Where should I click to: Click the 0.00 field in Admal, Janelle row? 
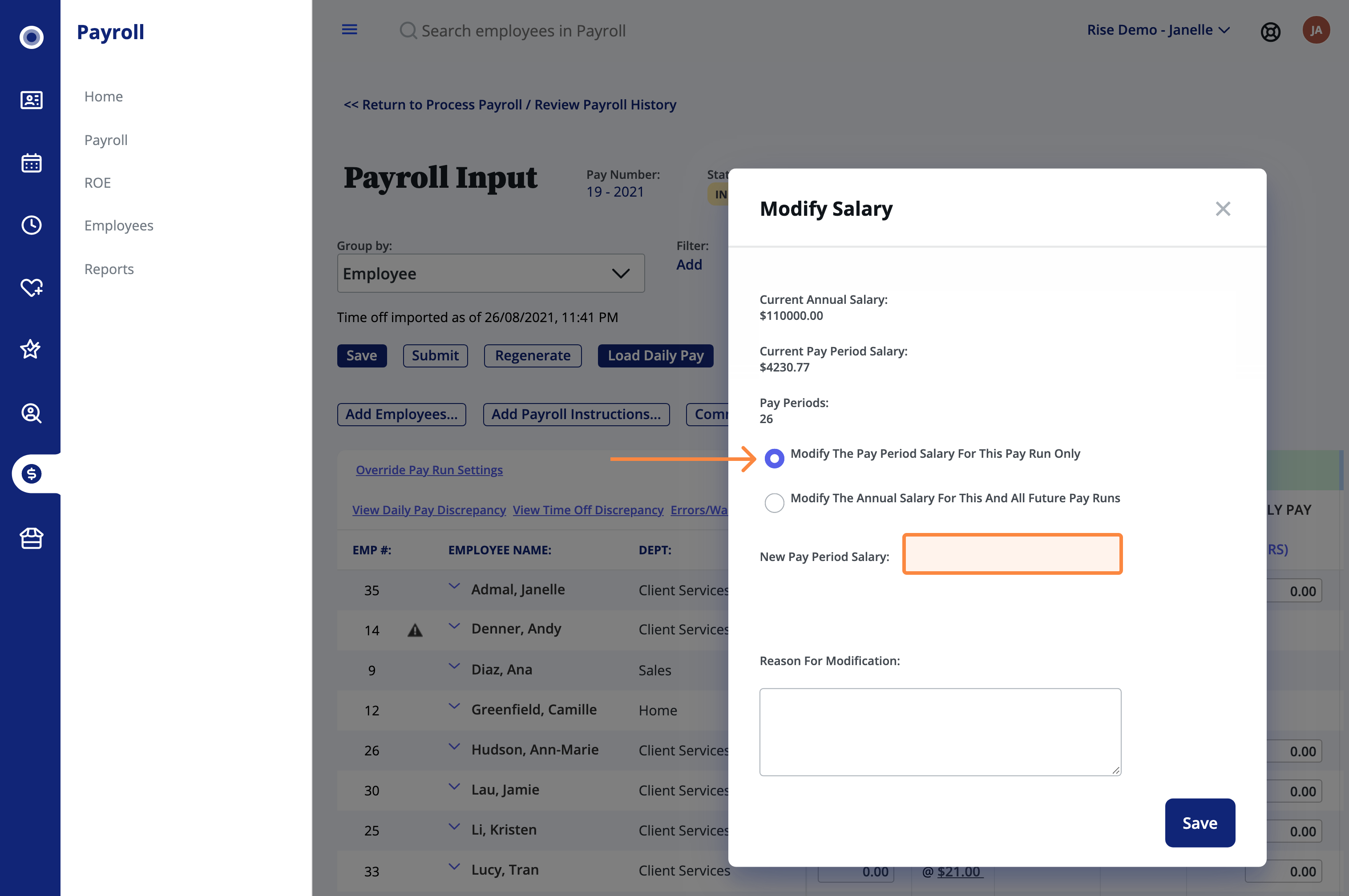pos(1294,591)
